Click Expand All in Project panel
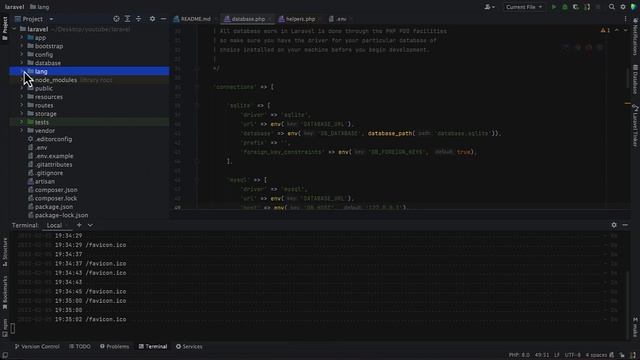The image size is (640, 360). [x=127, y=19]
